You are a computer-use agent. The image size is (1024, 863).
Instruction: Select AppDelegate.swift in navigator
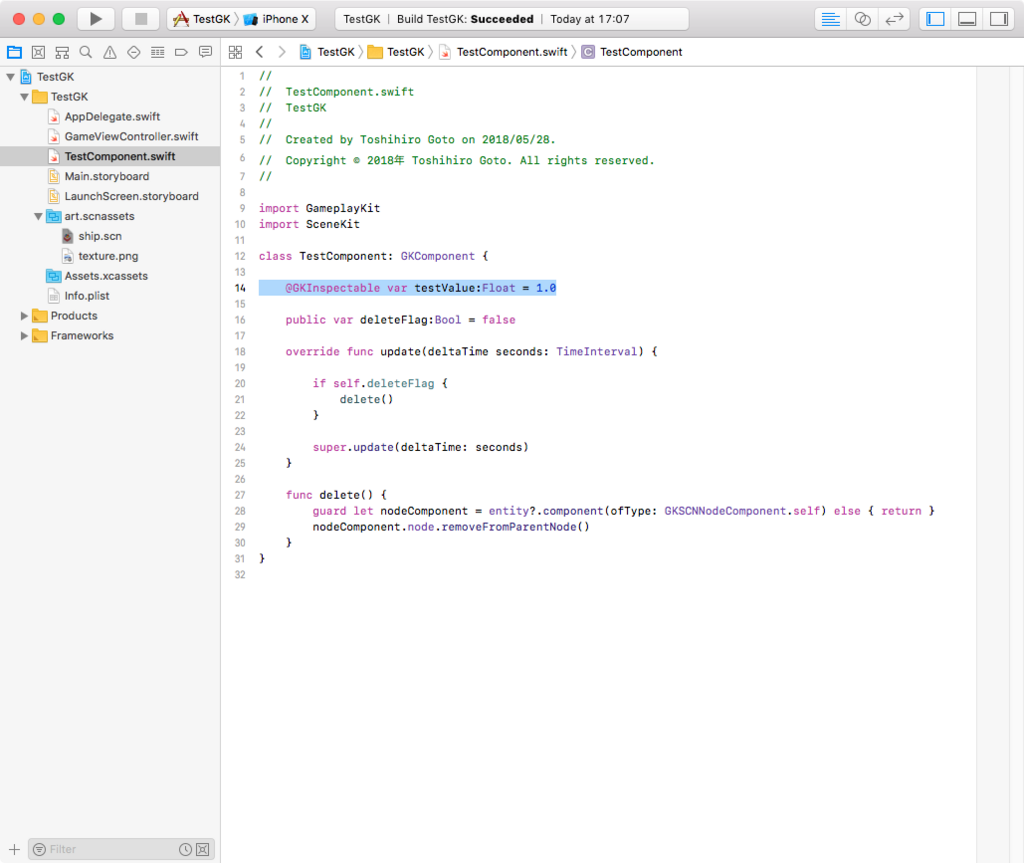110,117
